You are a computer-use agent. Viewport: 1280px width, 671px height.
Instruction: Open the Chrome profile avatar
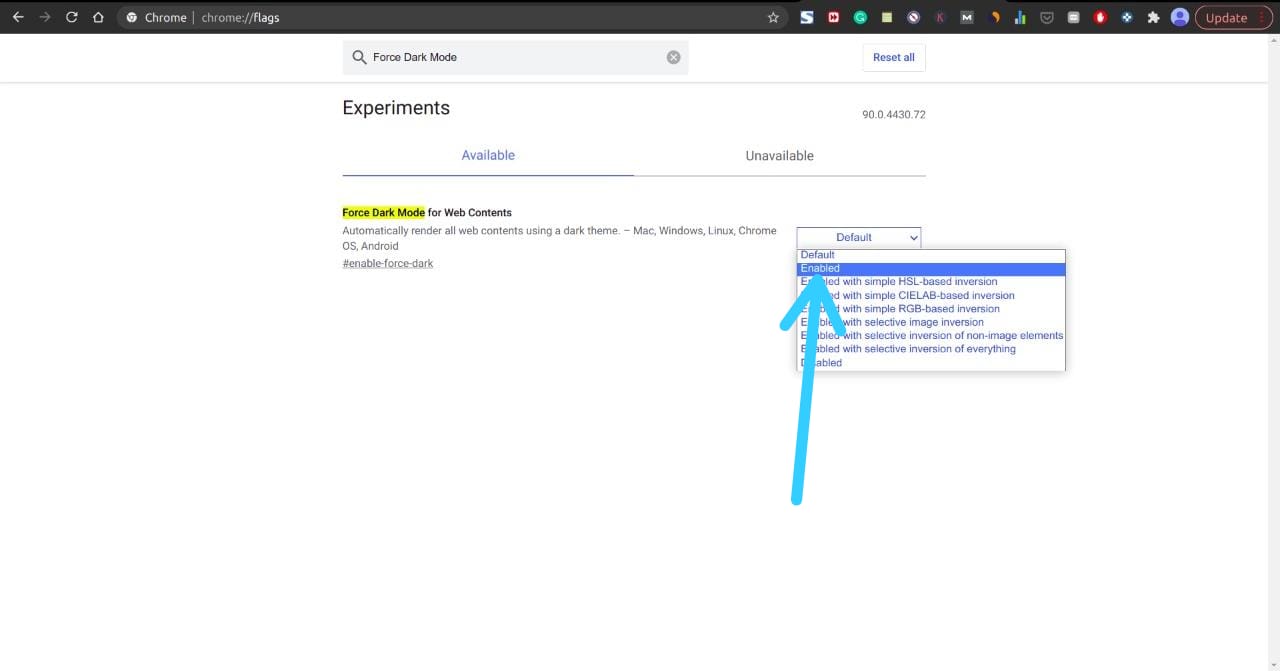point(1180,17)
